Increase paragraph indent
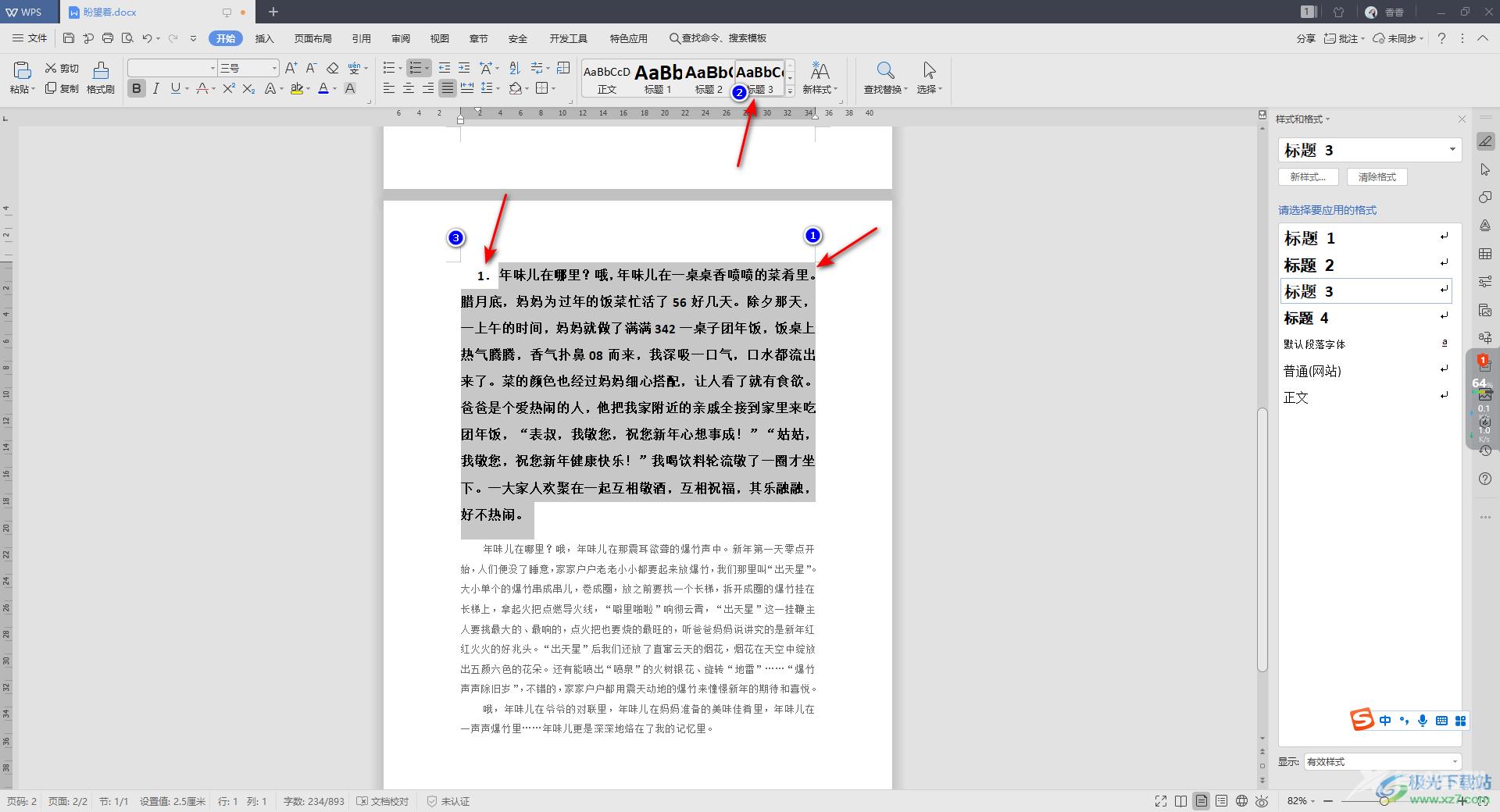Viewport: 1500px width, 812px height. 464,68
